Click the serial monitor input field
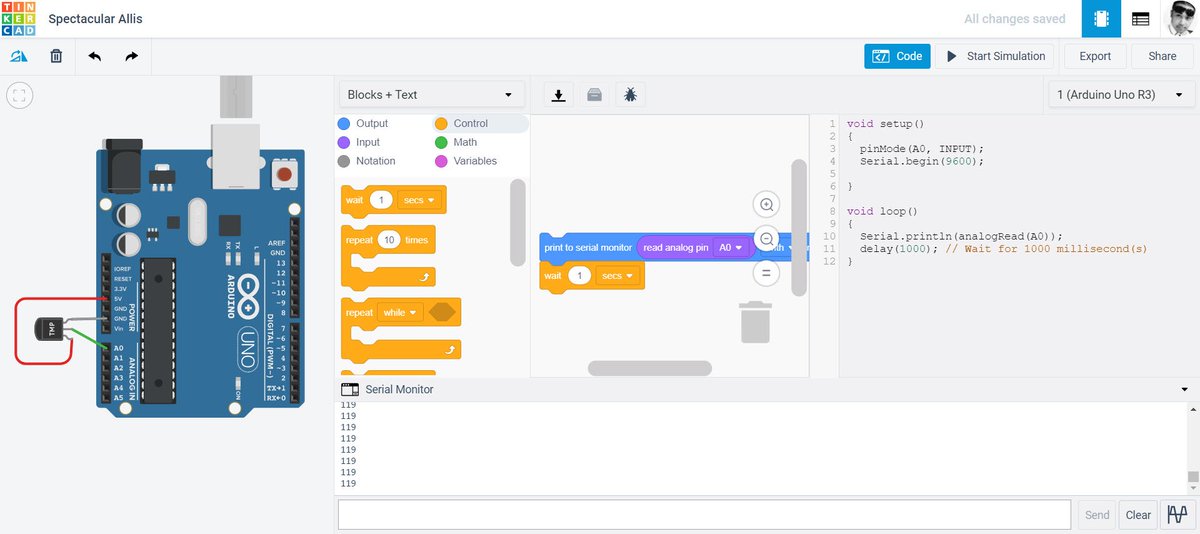 click(704, 515)
